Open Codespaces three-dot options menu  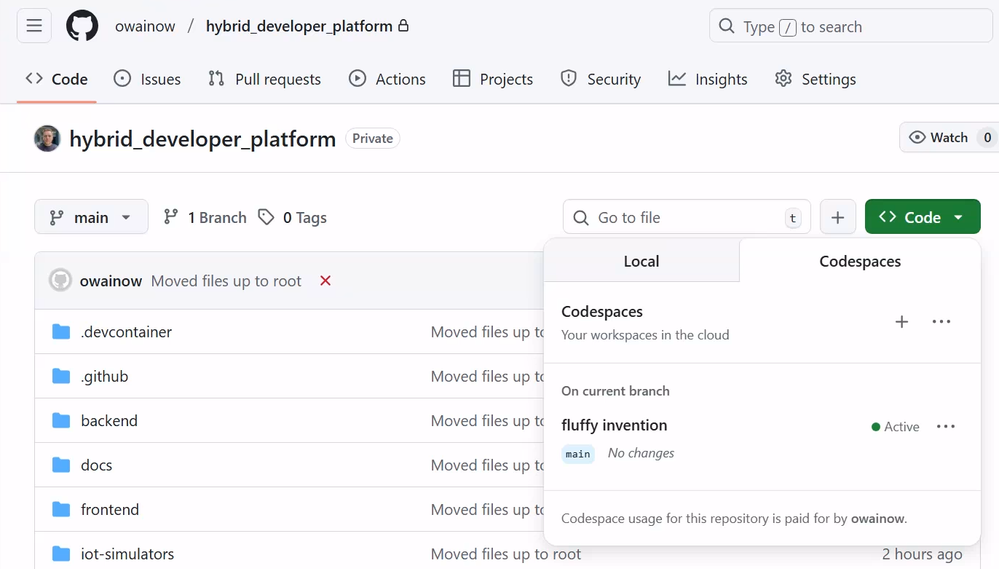[x=941, y=322]
